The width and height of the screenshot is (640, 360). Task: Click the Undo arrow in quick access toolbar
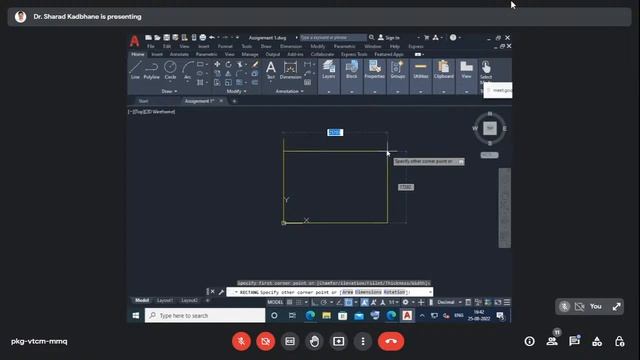(x=212, y=38)
